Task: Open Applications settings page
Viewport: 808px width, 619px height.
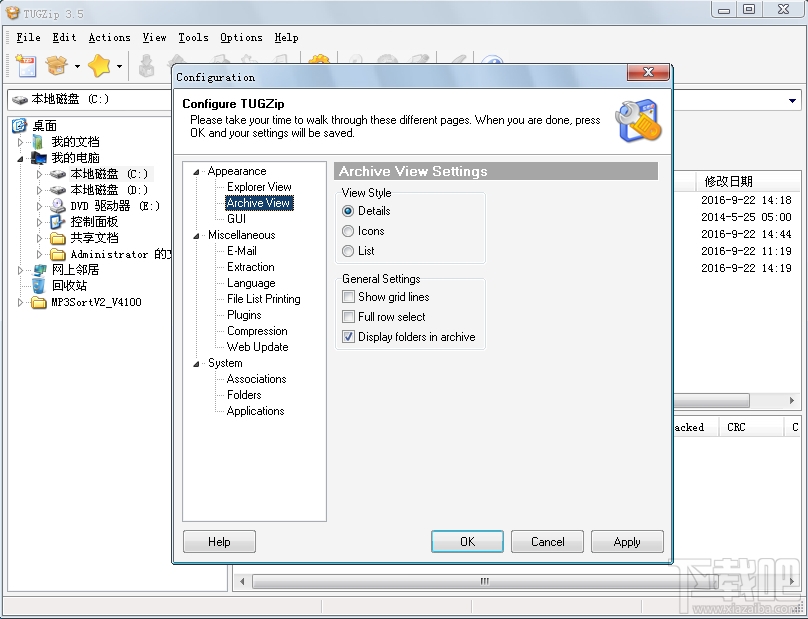Action: coord(255,411)
